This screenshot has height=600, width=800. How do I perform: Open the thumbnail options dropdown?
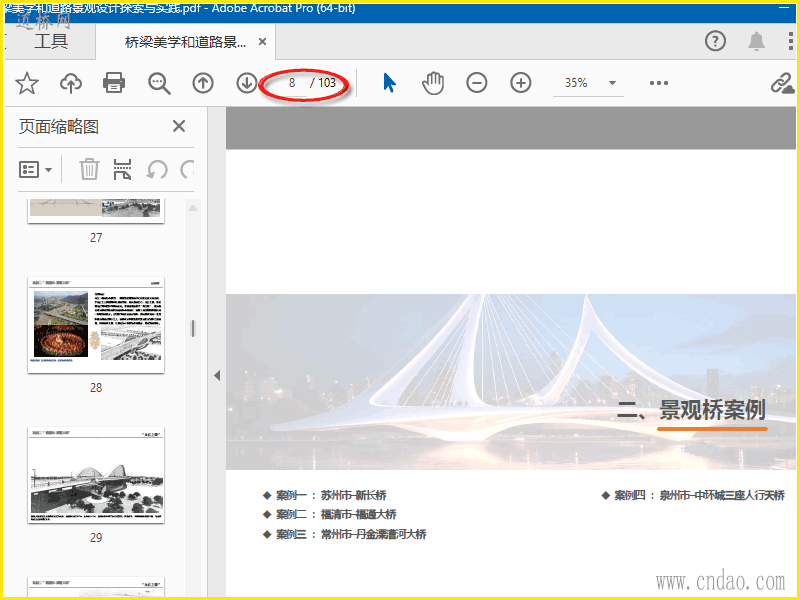(35, 169)
